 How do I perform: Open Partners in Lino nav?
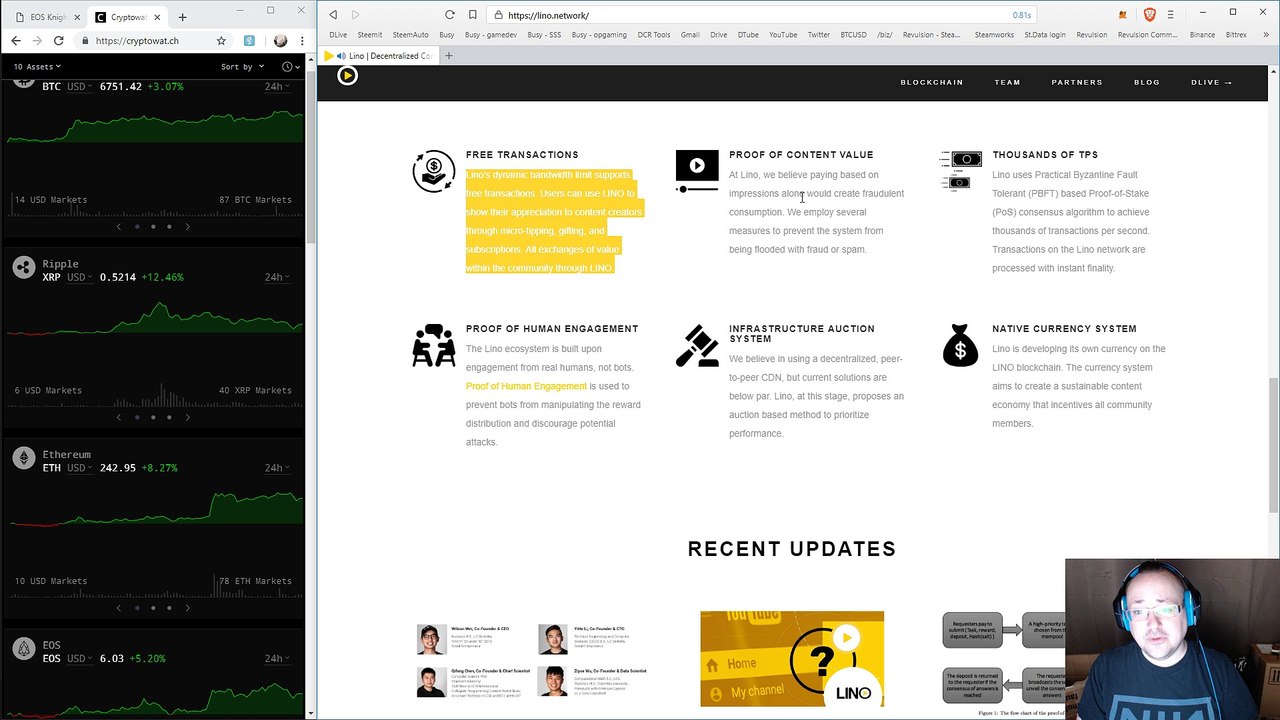[1076, 82]
